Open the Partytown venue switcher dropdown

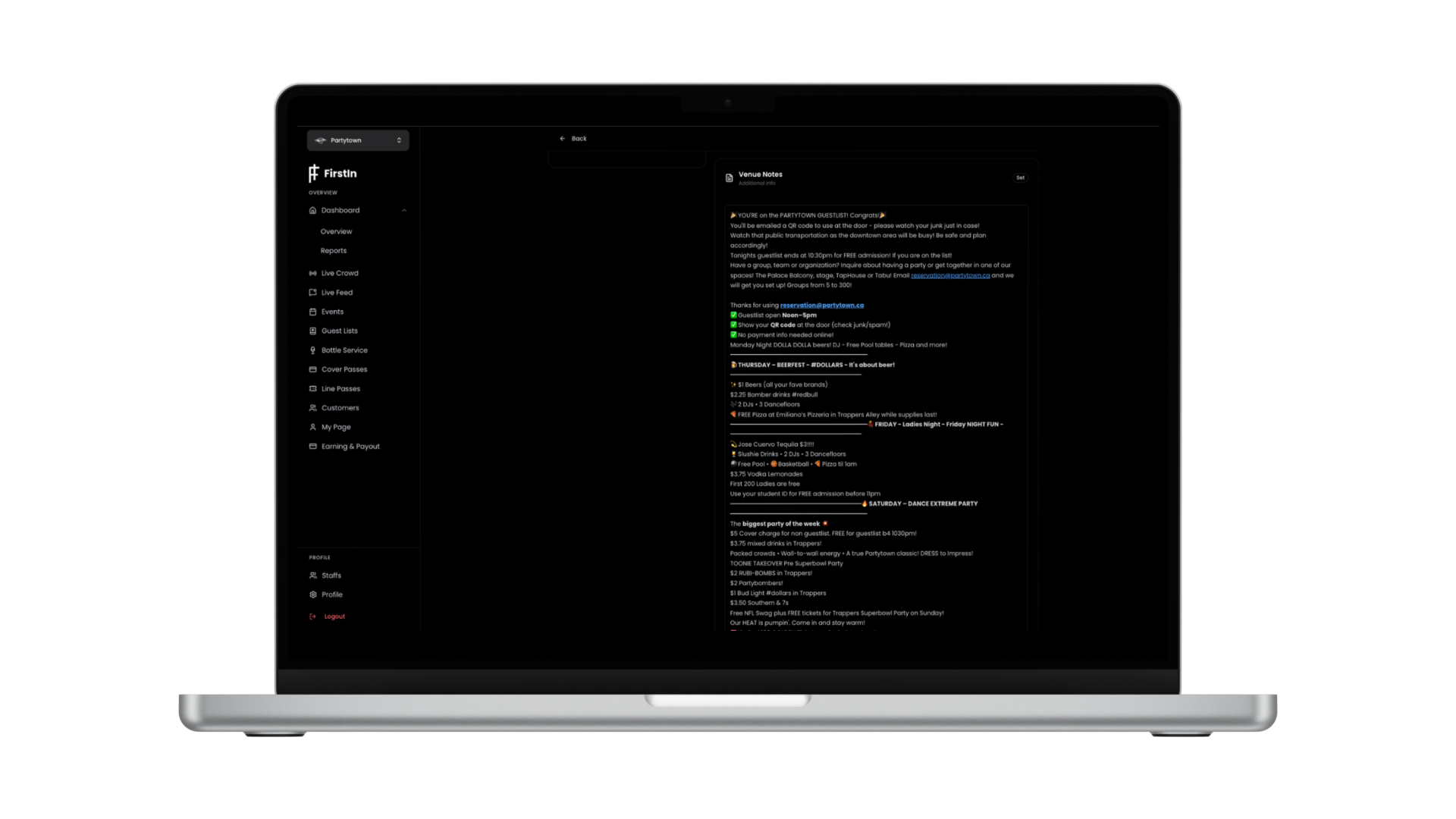click(x=358, y=140)
